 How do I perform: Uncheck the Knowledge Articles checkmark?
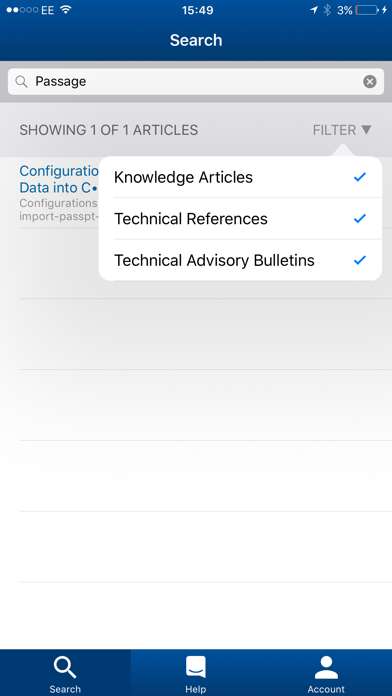pos(360,177)
